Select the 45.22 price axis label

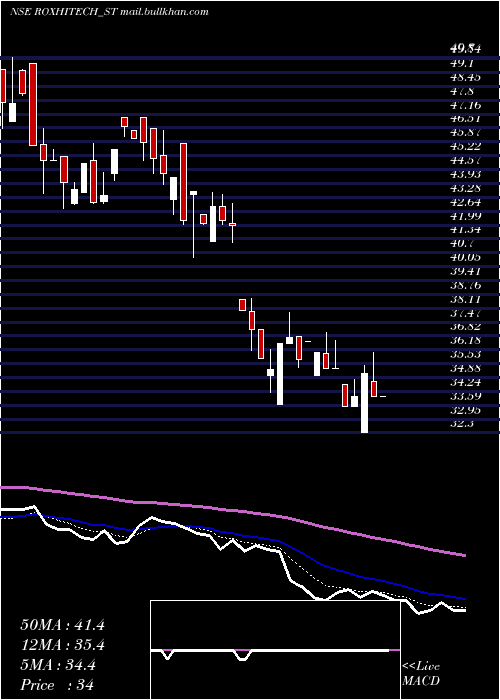tap(465, 146)
